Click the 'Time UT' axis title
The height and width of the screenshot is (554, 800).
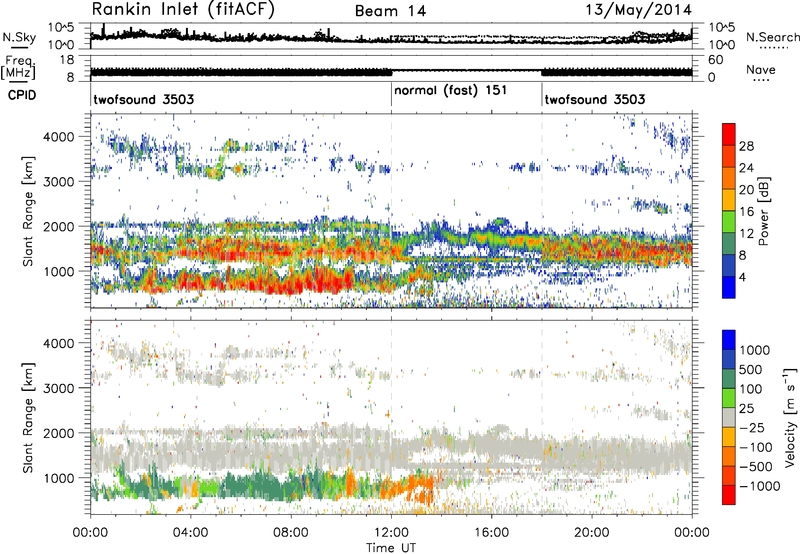pyautogui.click(x=391, y=548)
